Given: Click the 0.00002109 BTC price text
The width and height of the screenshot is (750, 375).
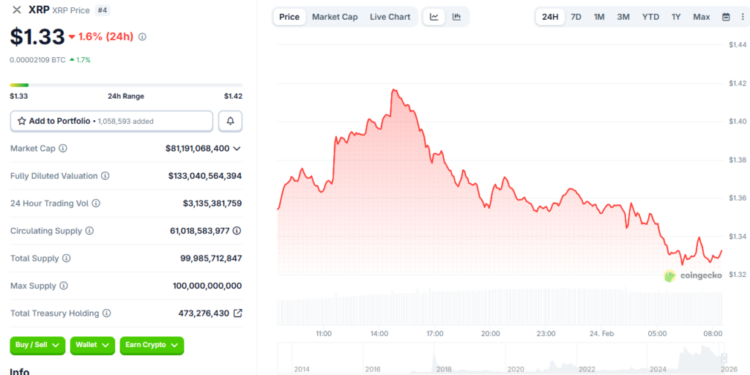Looking at the screenshot, I should point(37,60).
